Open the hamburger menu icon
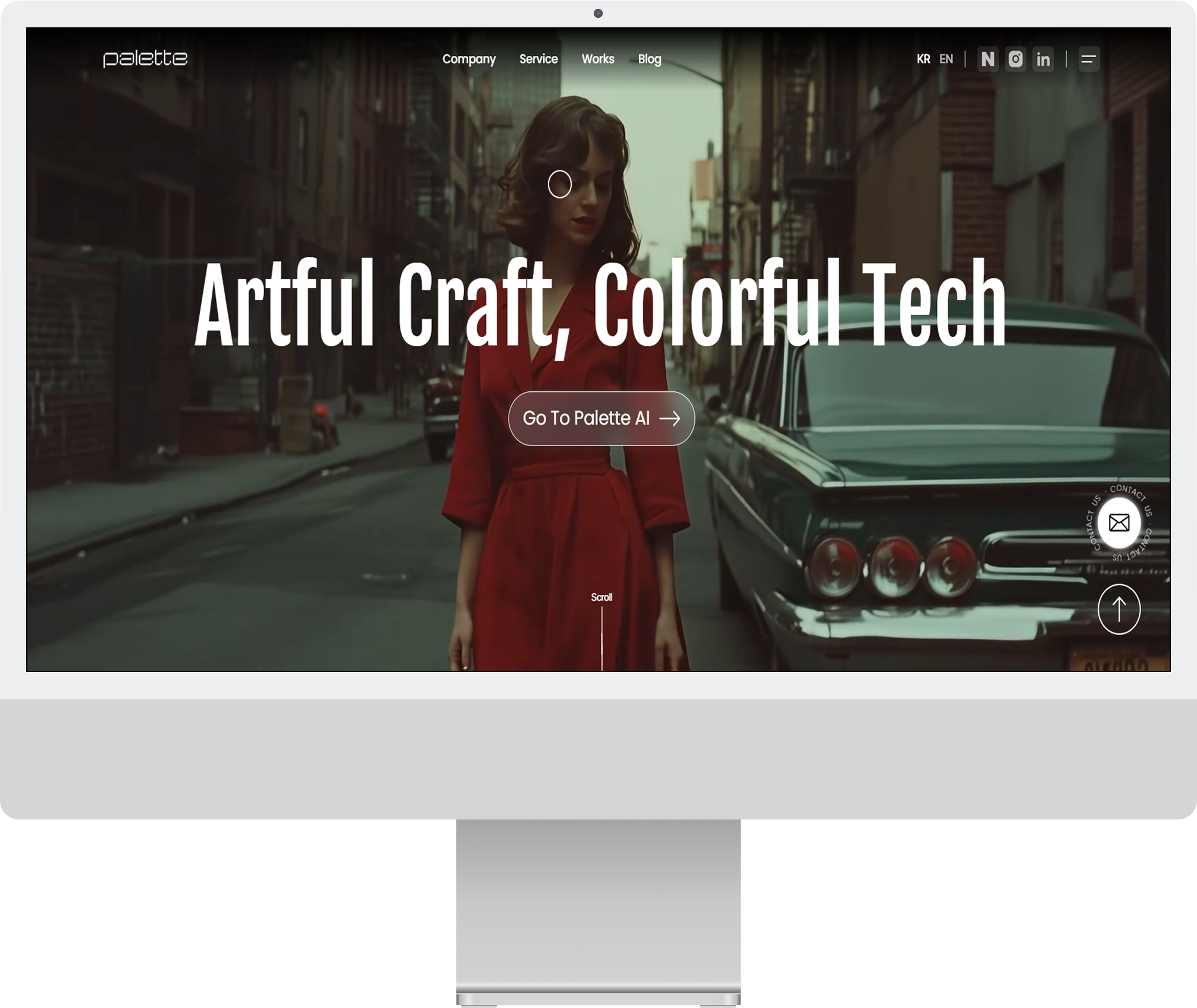Viewport: 1197px width, 1008px height. pos(1089,59)
